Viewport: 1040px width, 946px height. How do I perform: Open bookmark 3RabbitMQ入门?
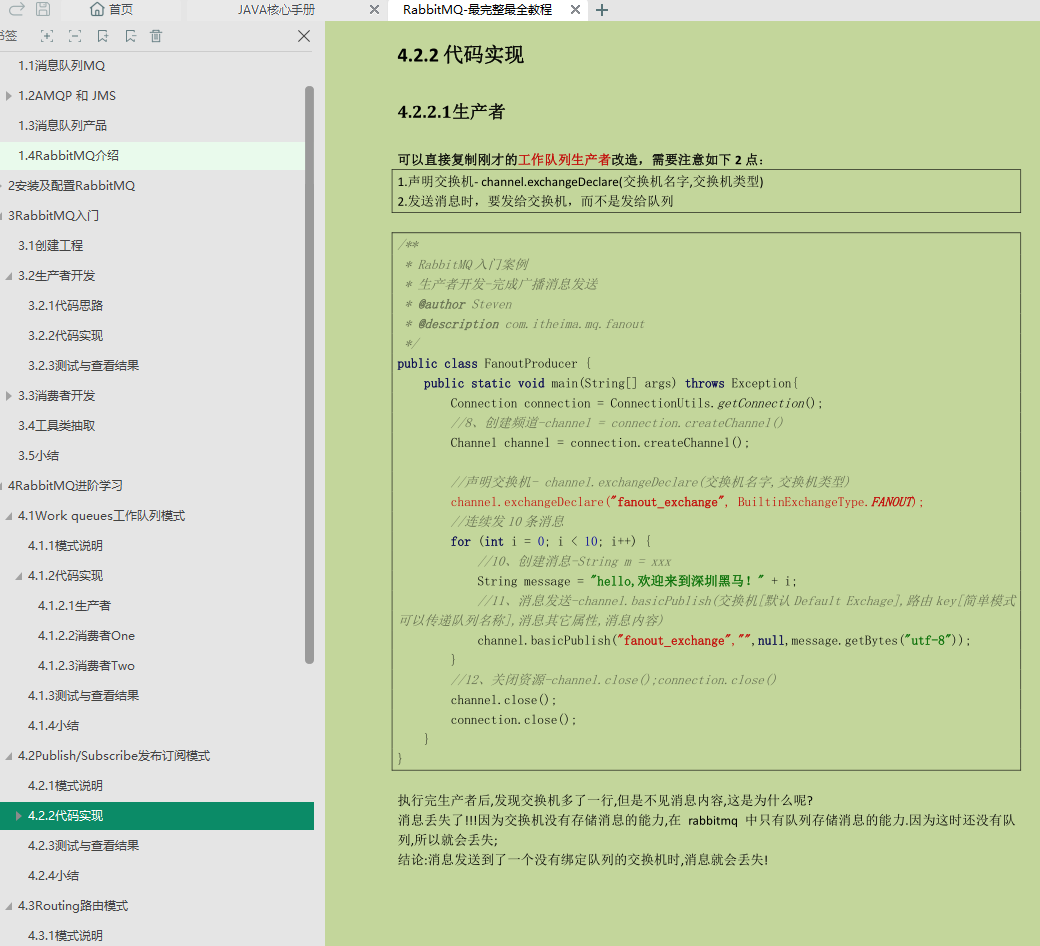(54, 216)
